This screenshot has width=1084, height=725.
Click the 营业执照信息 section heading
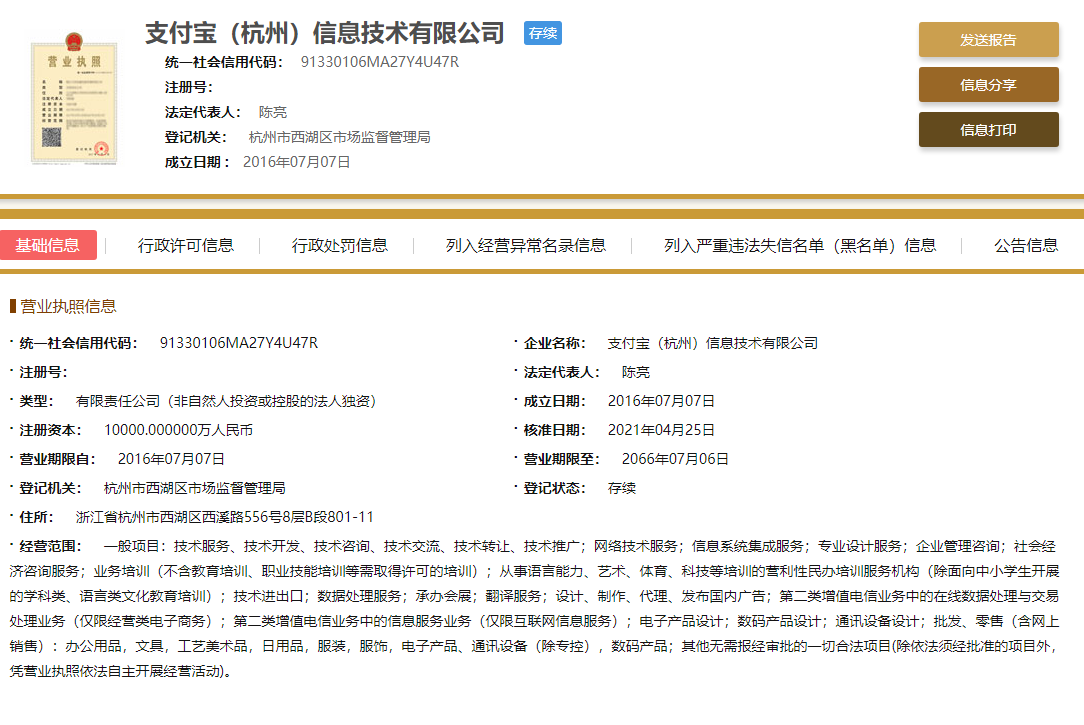pos(68,306)
